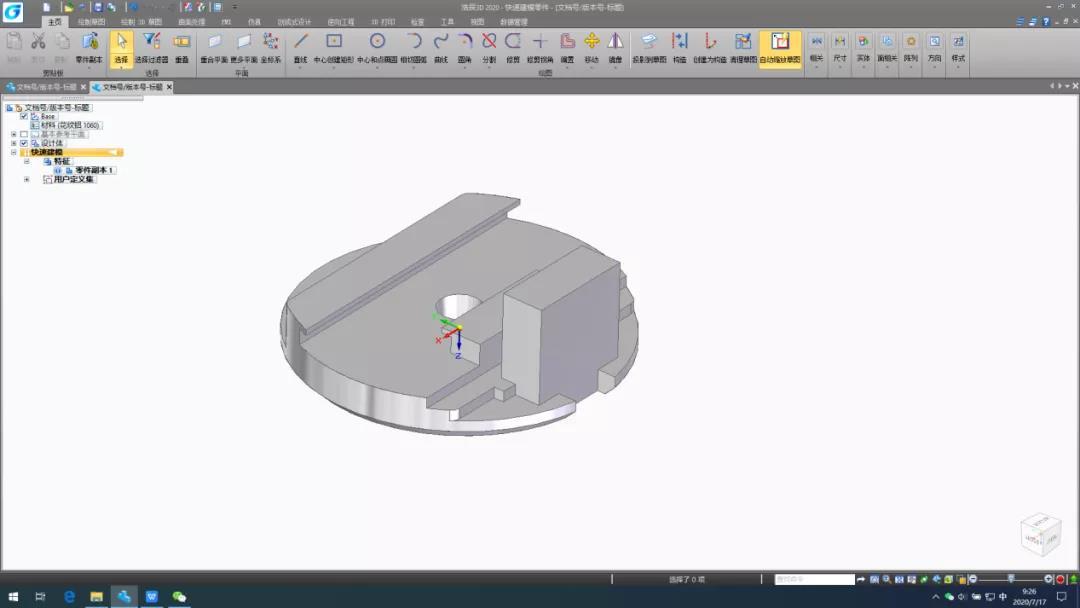Viewport: 1080px width, 608px height.
Task: Choose the 更多平面 (more planes) tool
Action: tap(244, 48)
